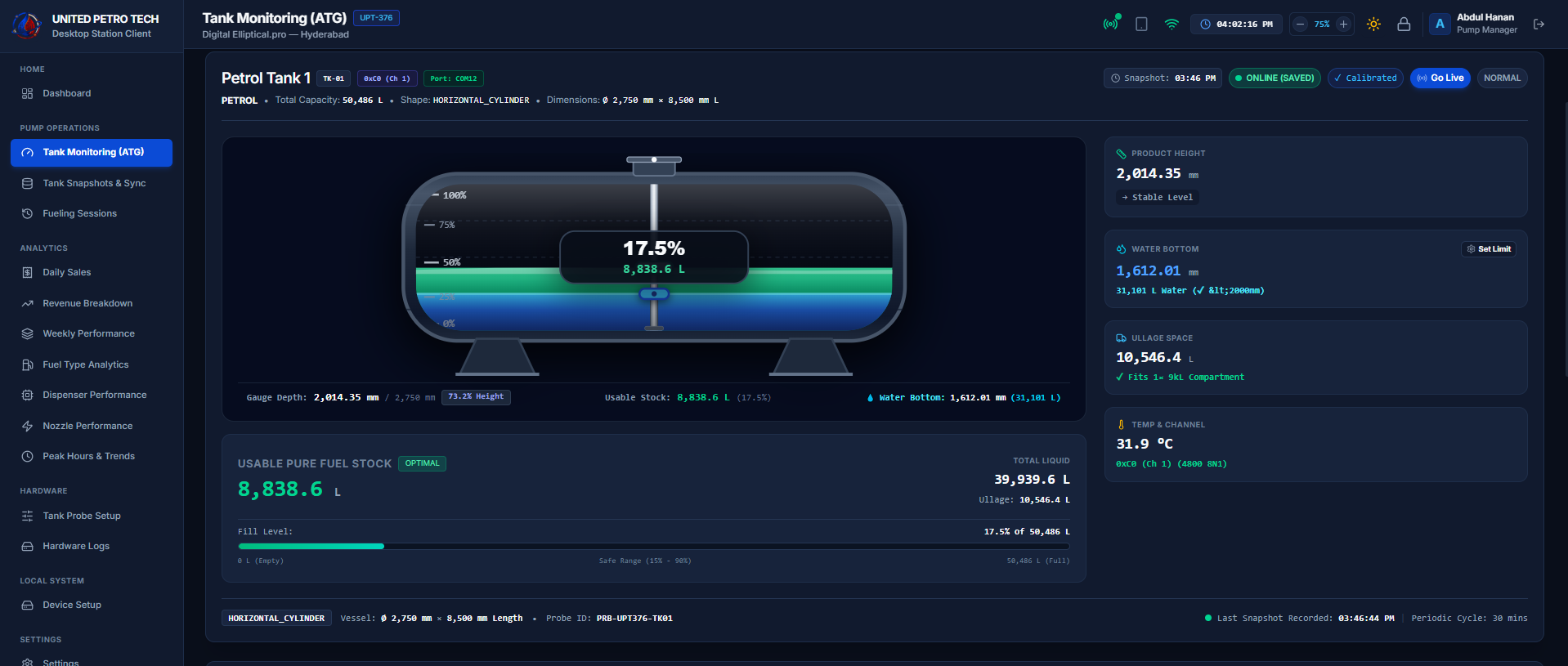Click the 17.5% tank level readout

654,248
